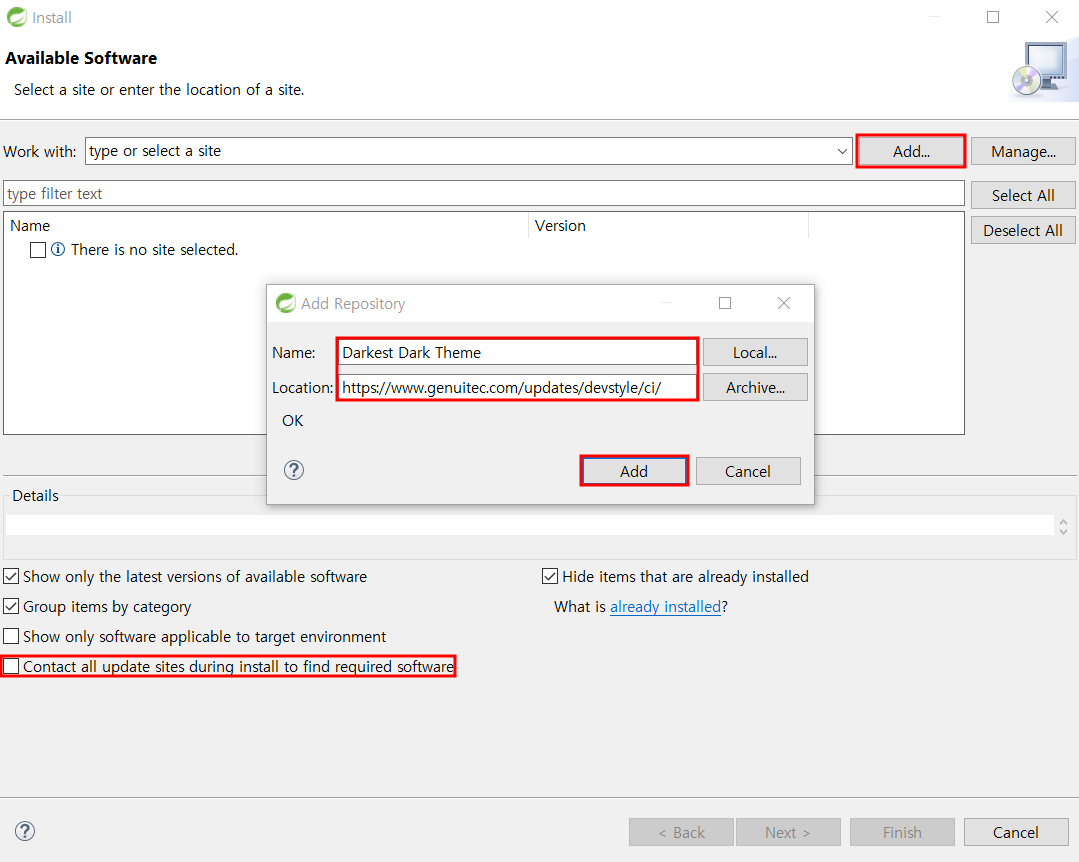Click the Spring leaf icon in Install title bar

tap(17, 17)
